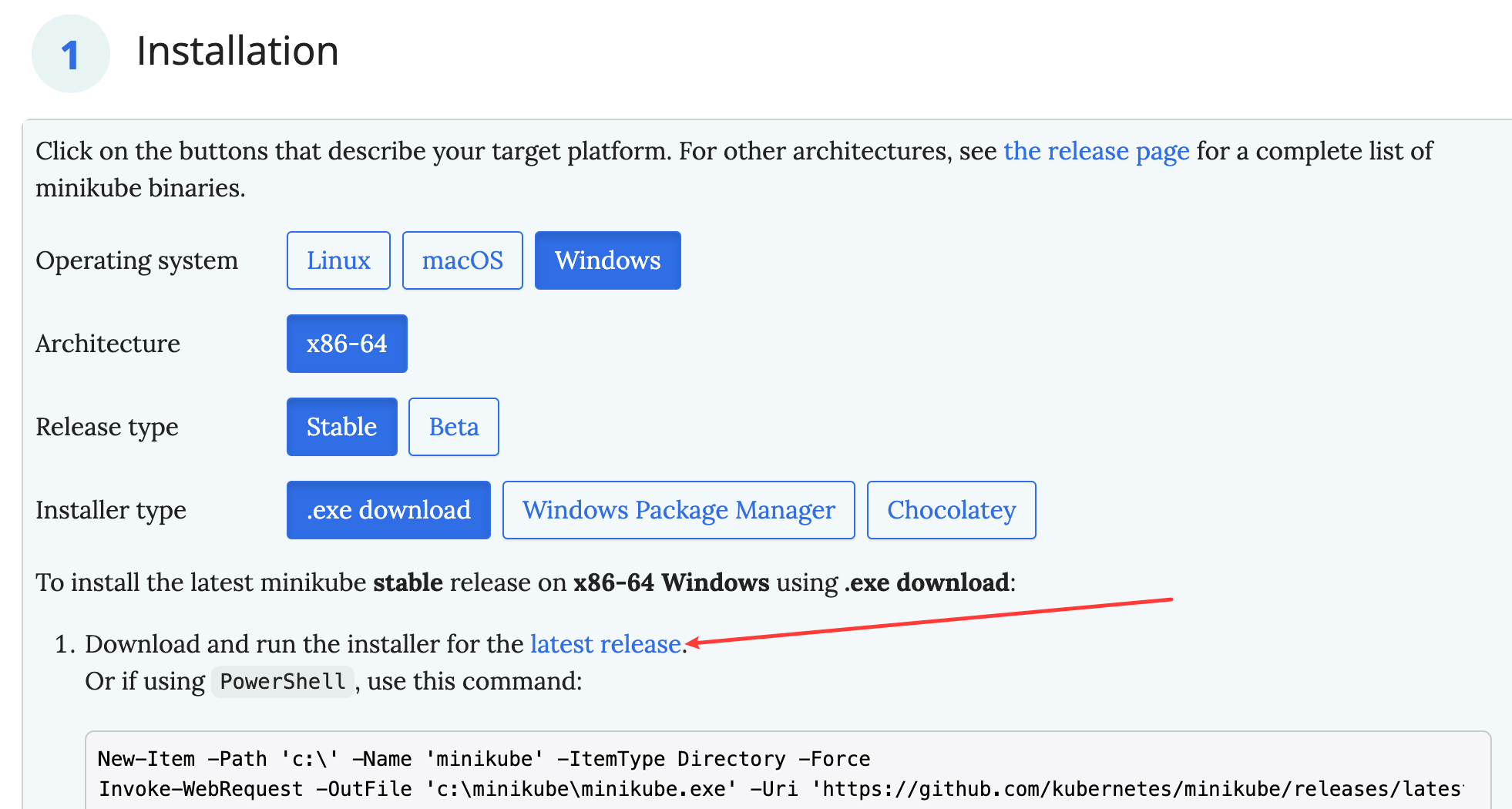Click the step number 1 circle icon
The width and height of the screenshot is (1512, 809).
(x=70, y=54)
